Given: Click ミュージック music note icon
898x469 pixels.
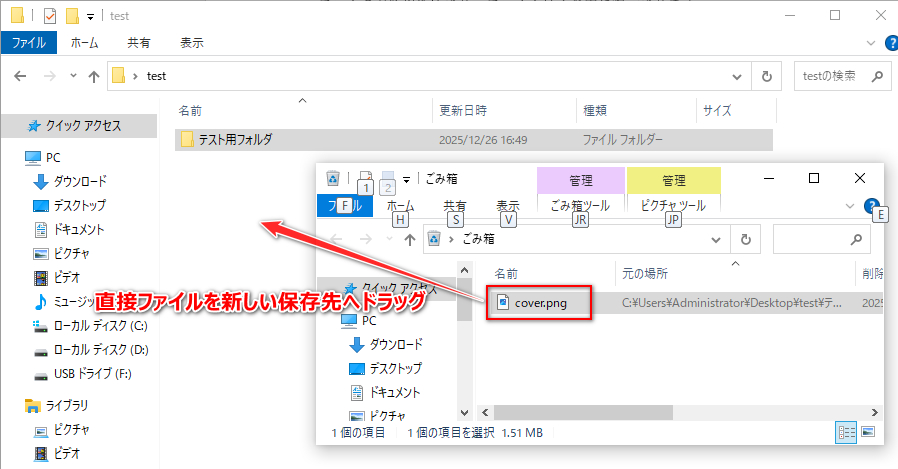Looking at the screenshot, I should tap(40, 302).
